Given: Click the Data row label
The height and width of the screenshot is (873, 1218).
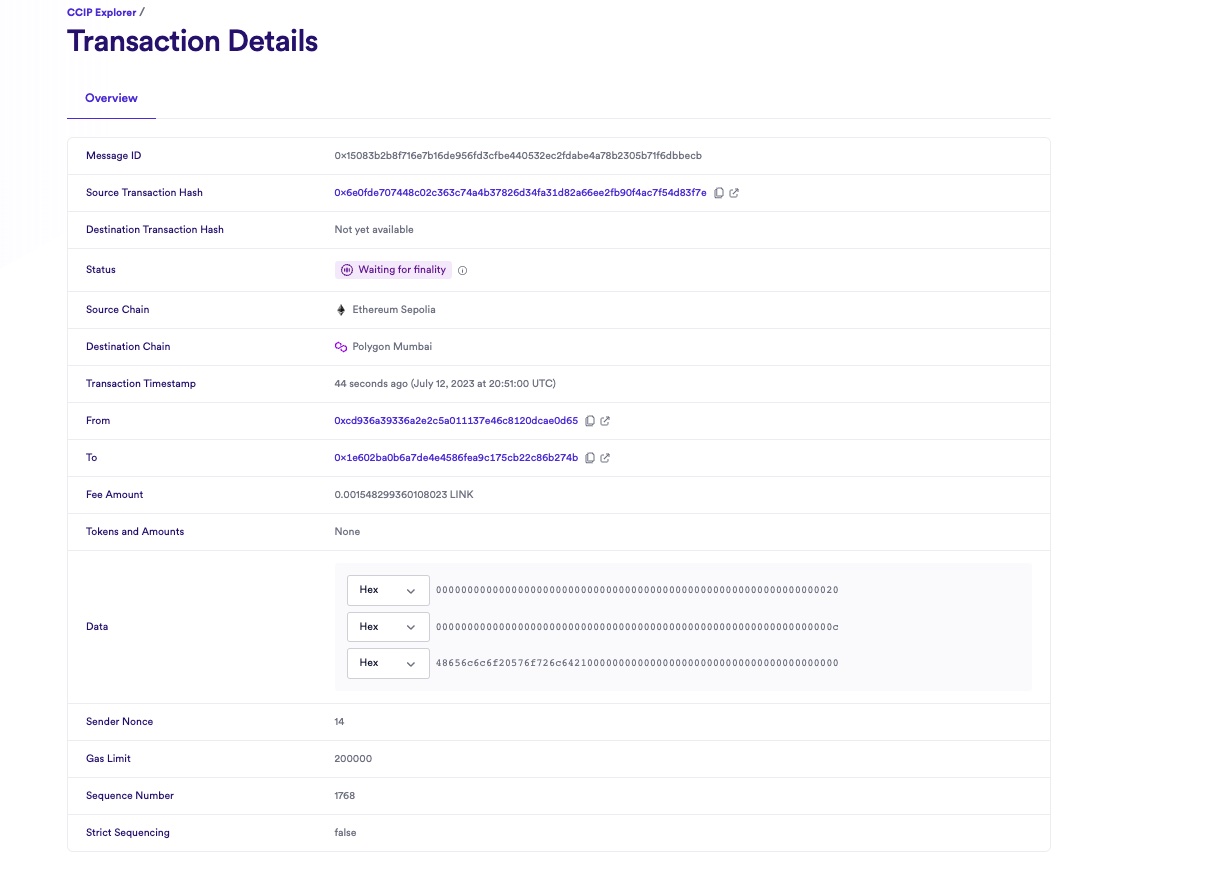Looking at the screenshot, I should (x=97, y=627).
